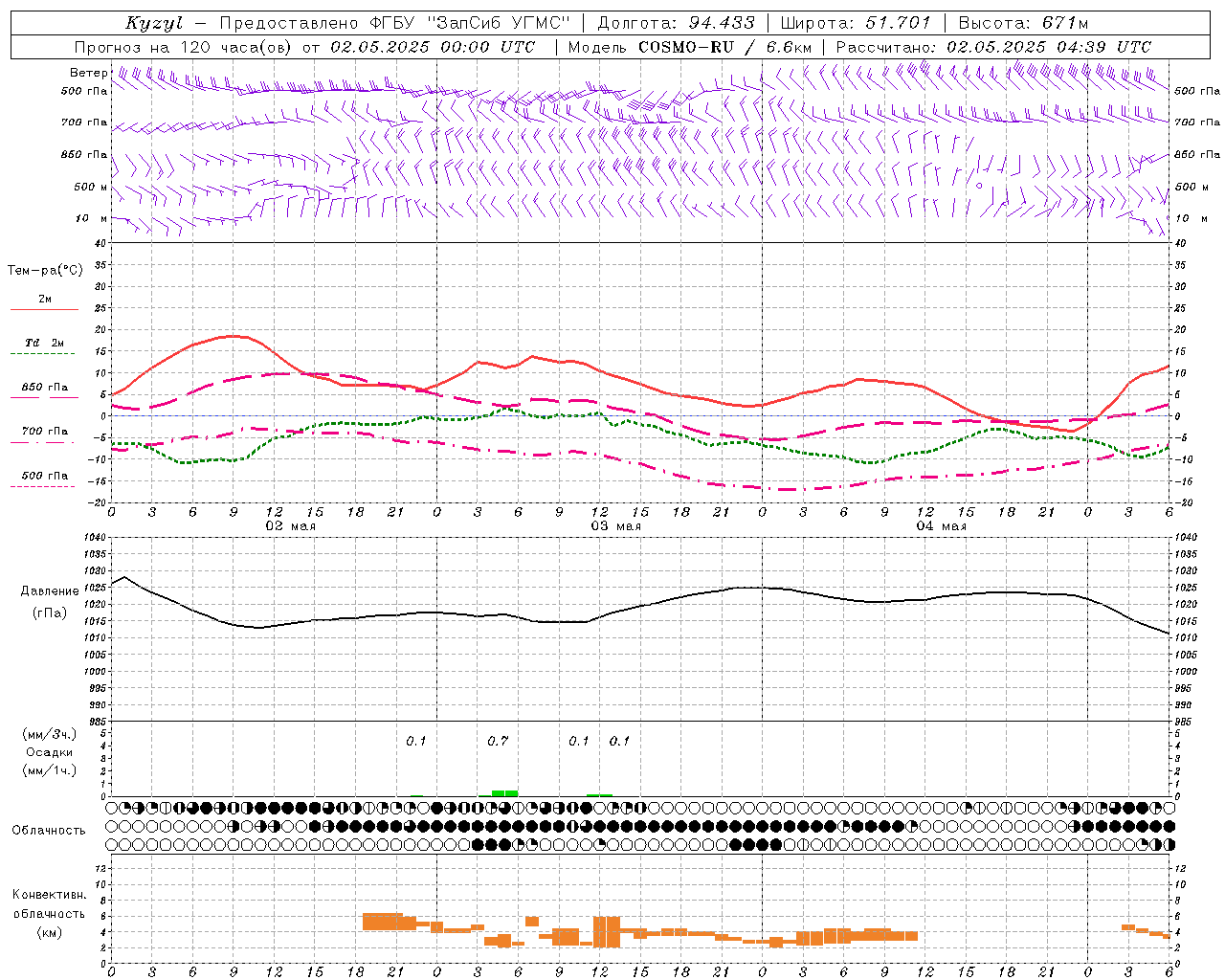Click the green precipitation bar under 0.7
This screenshot has height=980, width=1225.
pos(504,793)
